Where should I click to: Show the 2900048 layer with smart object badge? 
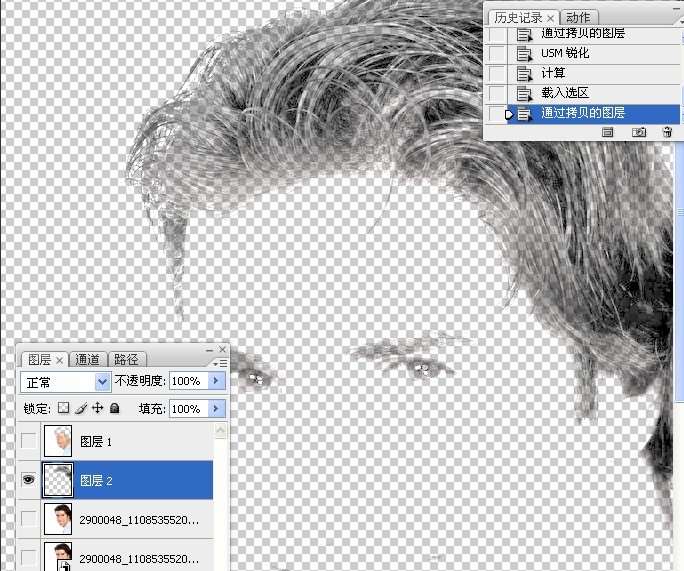pyautogui.click(x=28, y=557)
